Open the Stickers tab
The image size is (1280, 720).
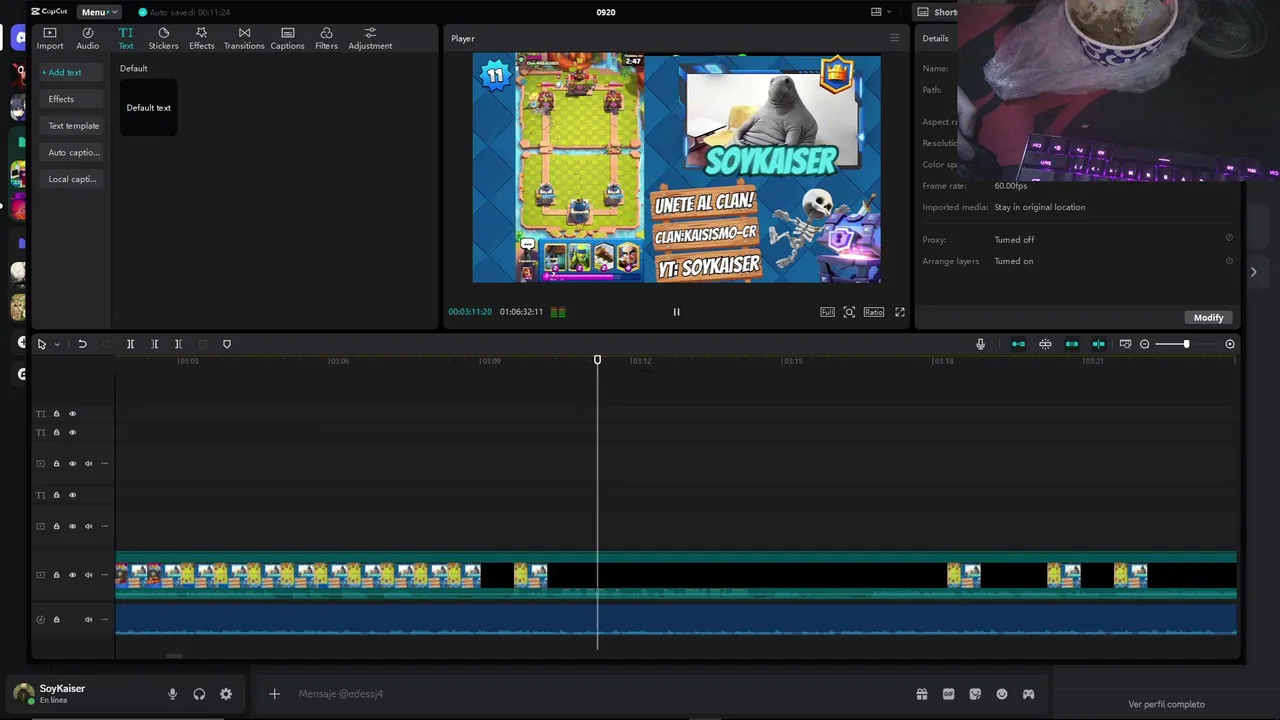tap(163, 38)
